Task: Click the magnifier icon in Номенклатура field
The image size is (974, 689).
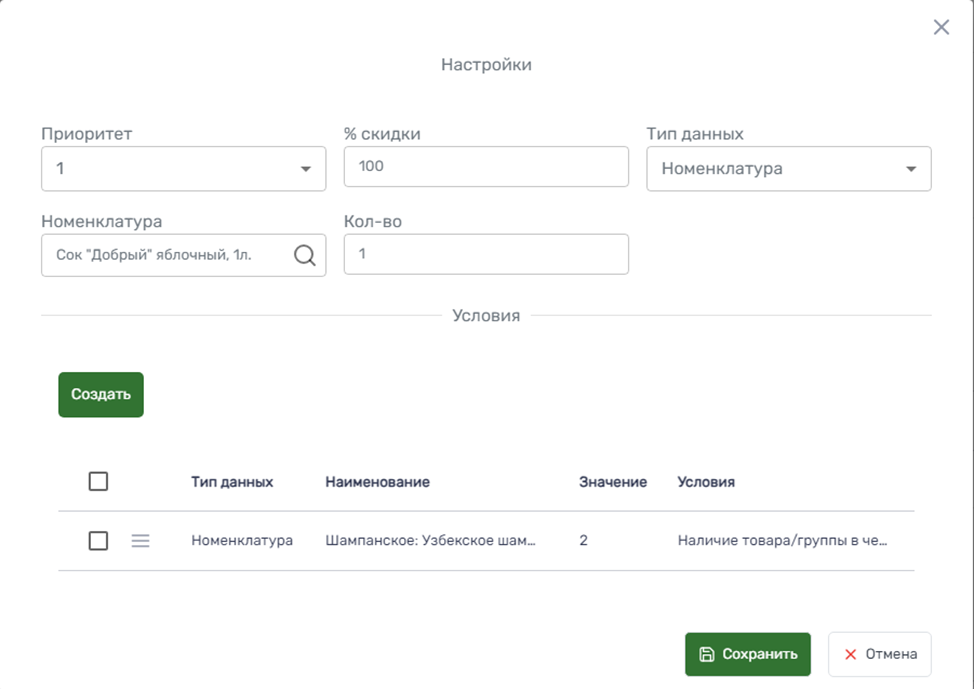Action: click(305, 256)
